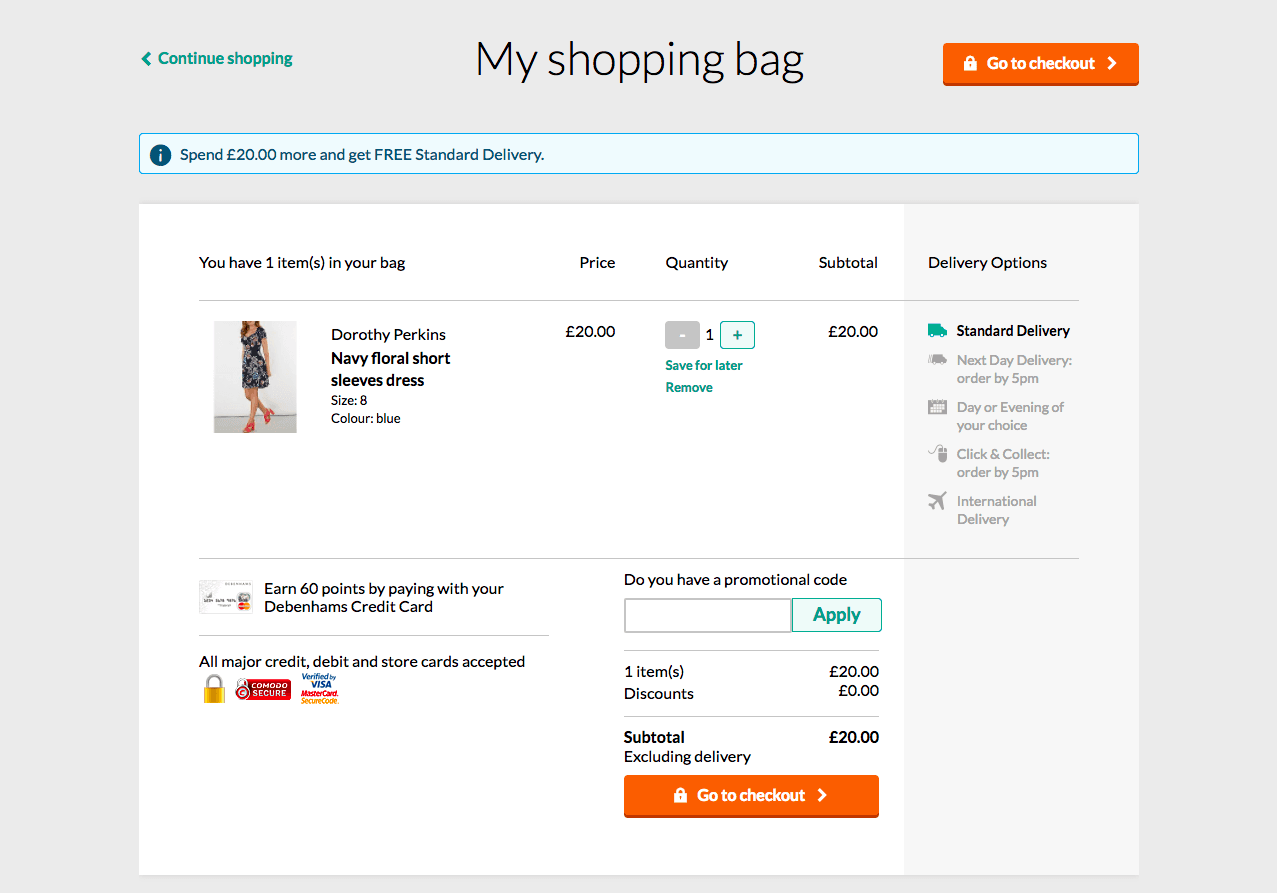1277x893 pixels.
Task: Select the International Delivery airplane icon
Action: 937,501
